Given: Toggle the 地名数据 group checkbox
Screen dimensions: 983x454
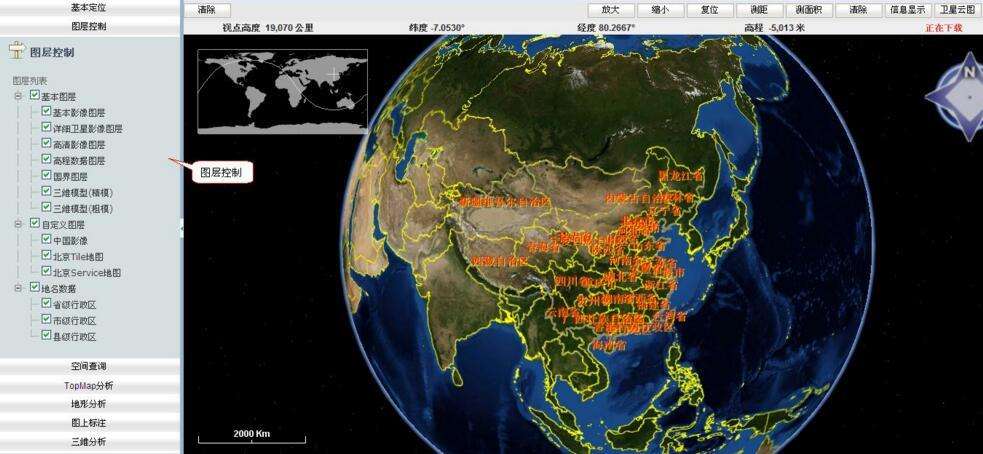Looking at the screenshot, I should [x=35, y=288].
